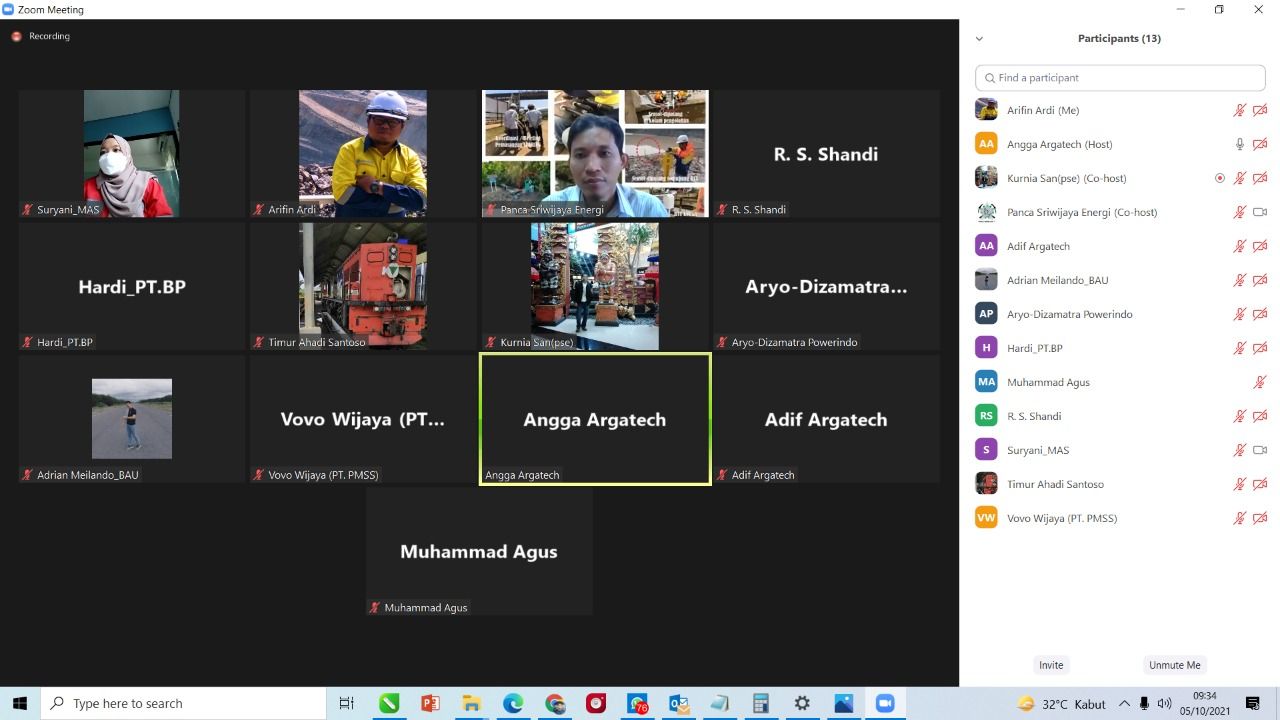The height and width of the screenshot is (720, 1280).
Task: Open Outlook from the taskbar
Action: tap(679, 703)
